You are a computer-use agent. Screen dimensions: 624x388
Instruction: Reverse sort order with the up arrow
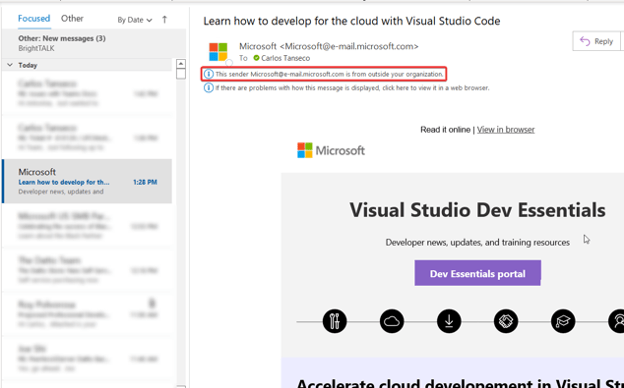point(165,19)
